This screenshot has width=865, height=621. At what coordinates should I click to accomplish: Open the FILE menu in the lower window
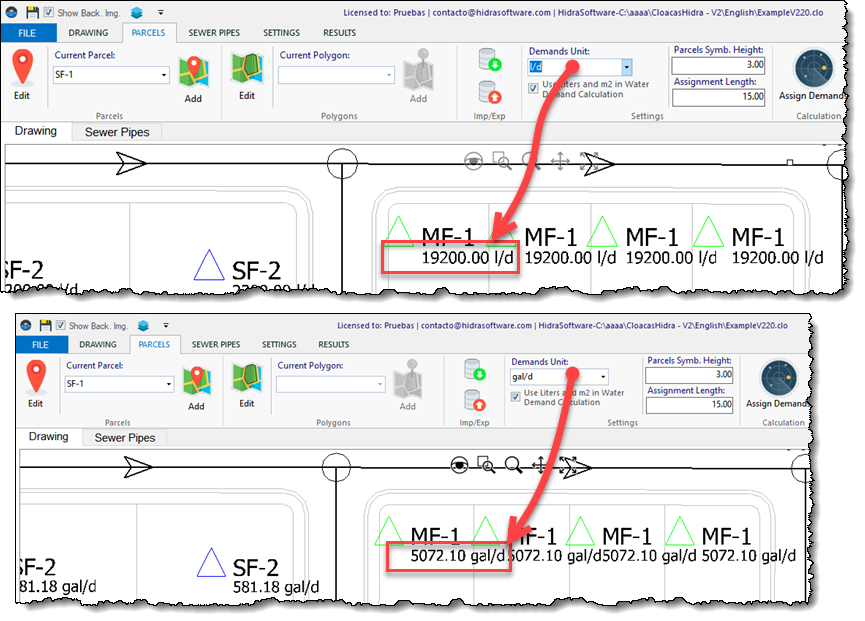(x=38, y=344)
